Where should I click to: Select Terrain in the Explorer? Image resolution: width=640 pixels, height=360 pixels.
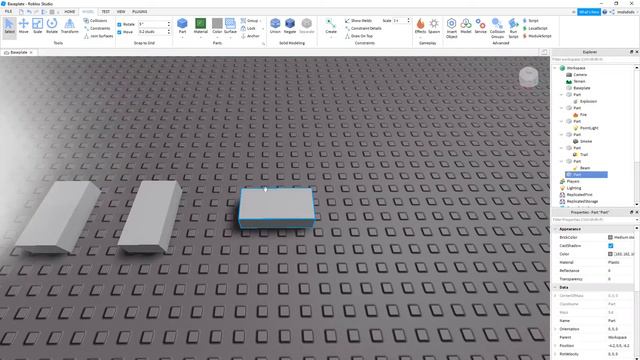pyautogui.click(x=579, y=81)
